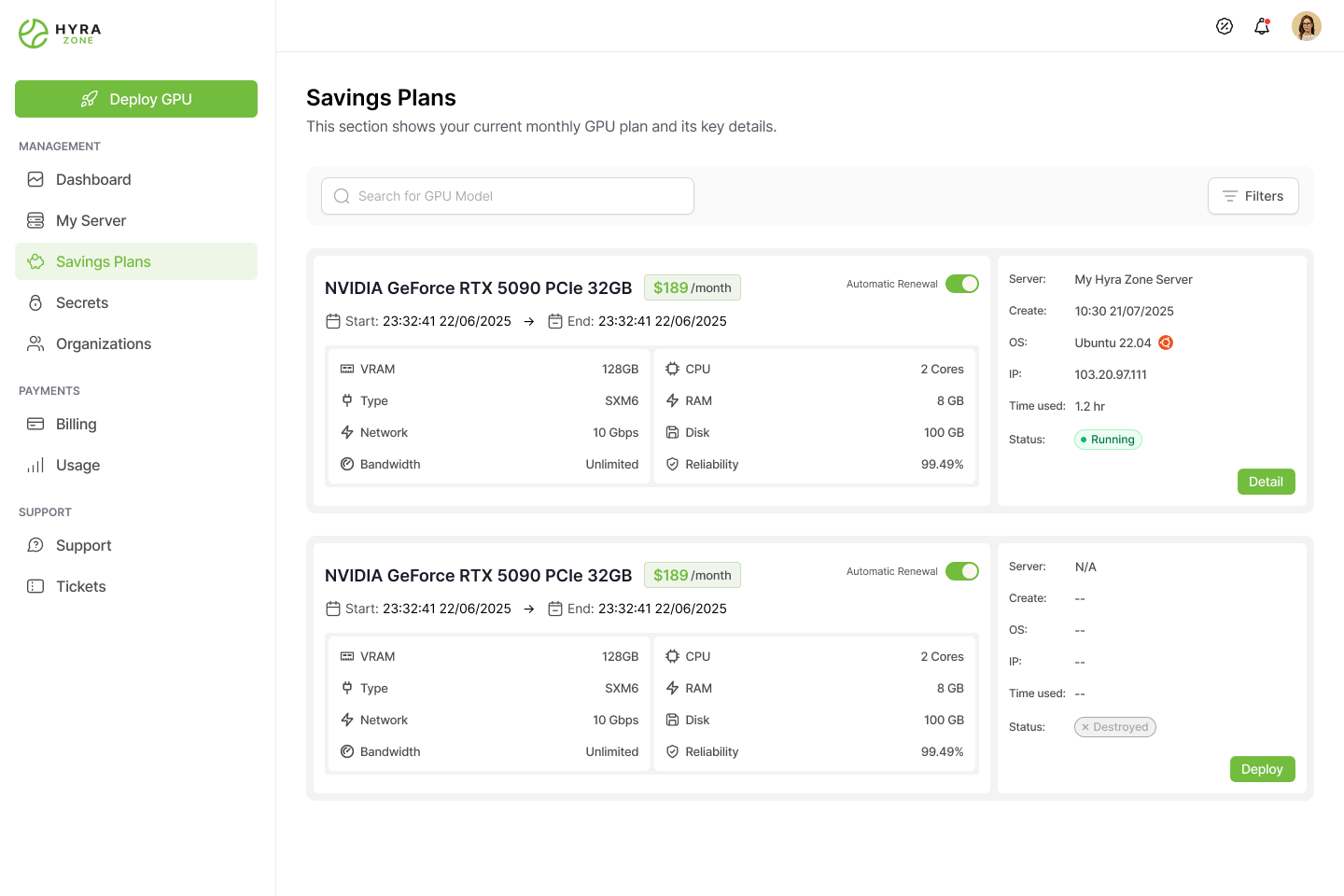The width and height of the screenshot is (1344, 896).
Task: Click the Ubuntu logo next to OS
Action: coord(1166,343)
